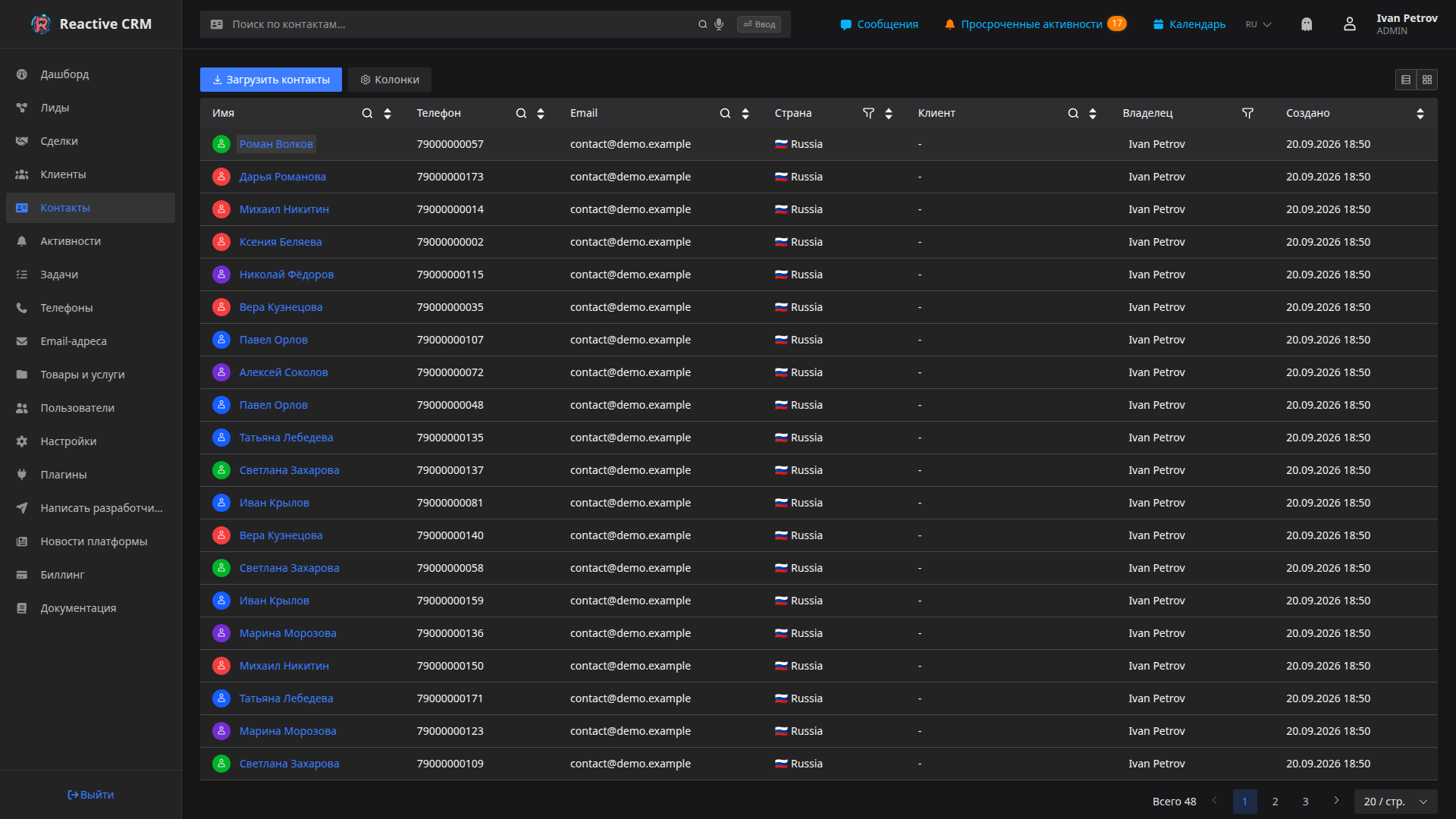Click Выйти to log out
The image size is (1456, 819).
pyautogui.click(x=90, y=795)
